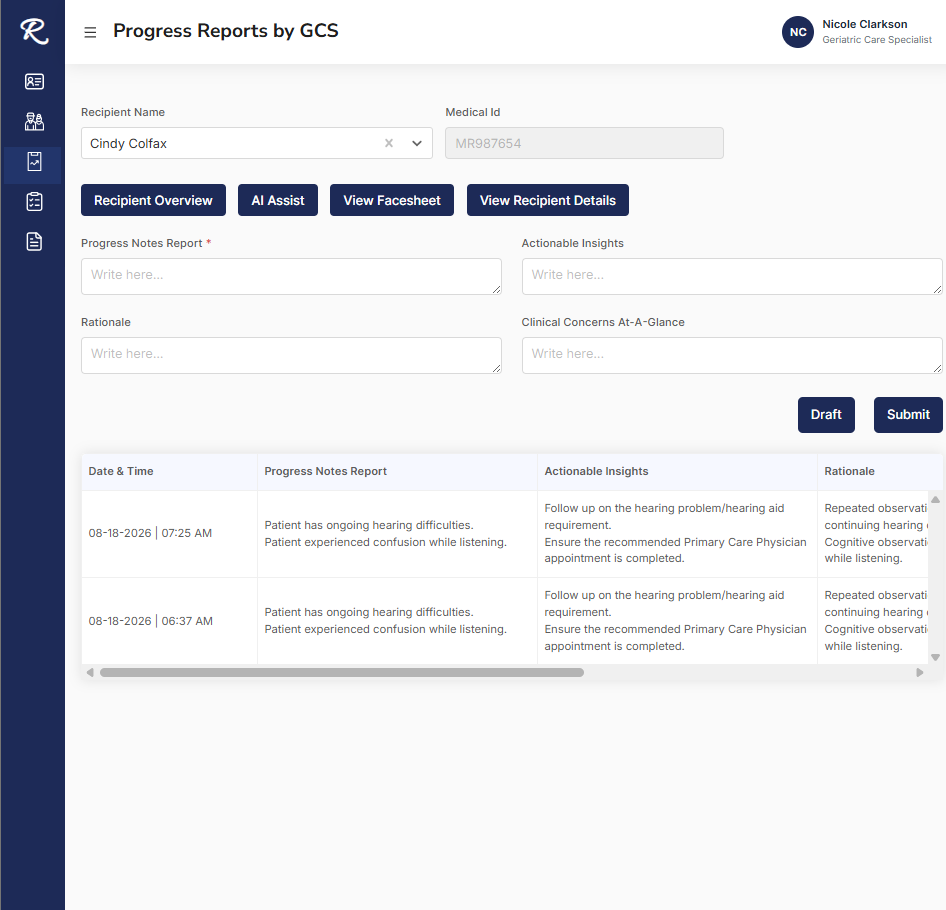
Task: Click the table's scroll left arrow
Action: point(90,672)
